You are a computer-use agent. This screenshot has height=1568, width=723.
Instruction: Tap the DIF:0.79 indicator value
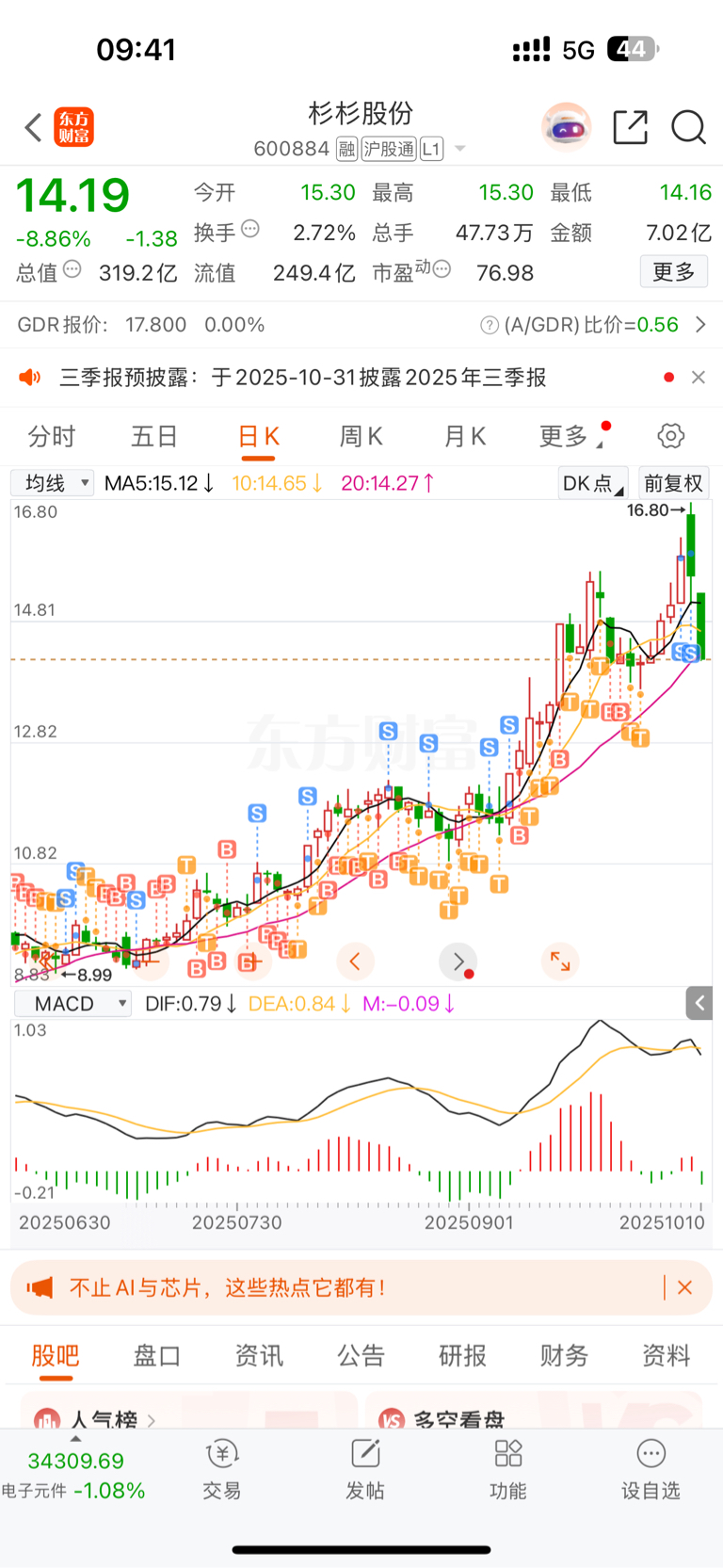[x=190, y=1004]
